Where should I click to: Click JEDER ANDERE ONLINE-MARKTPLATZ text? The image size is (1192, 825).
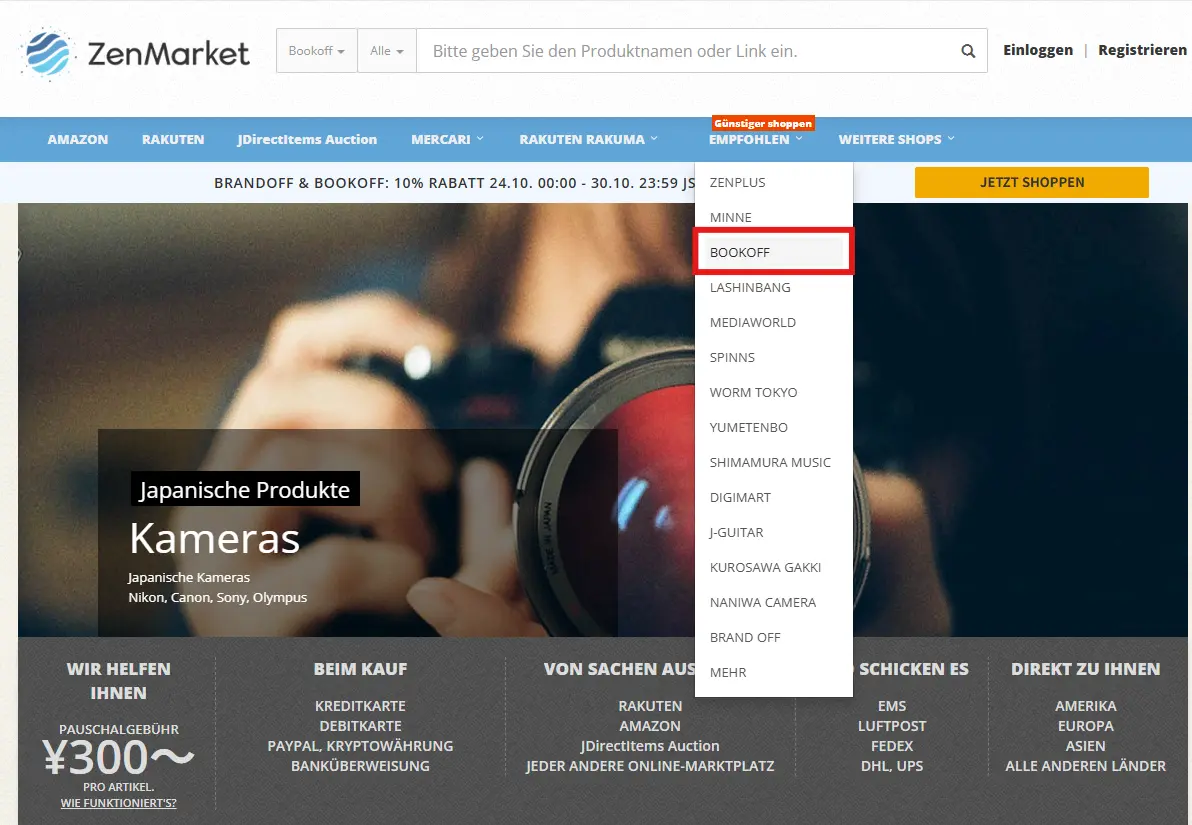pyautogui.click(x=650, y=766)
